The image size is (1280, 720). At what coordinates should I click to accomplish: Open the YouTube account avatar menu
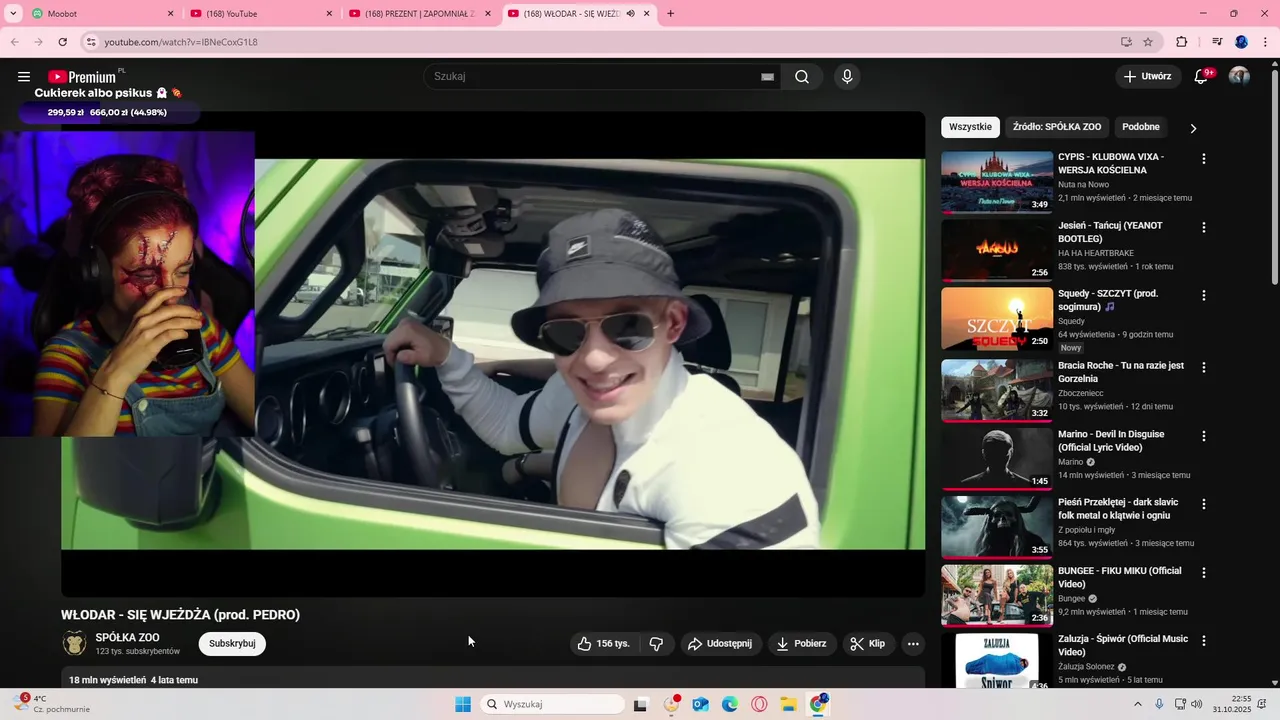click(x=1239, y=77)
